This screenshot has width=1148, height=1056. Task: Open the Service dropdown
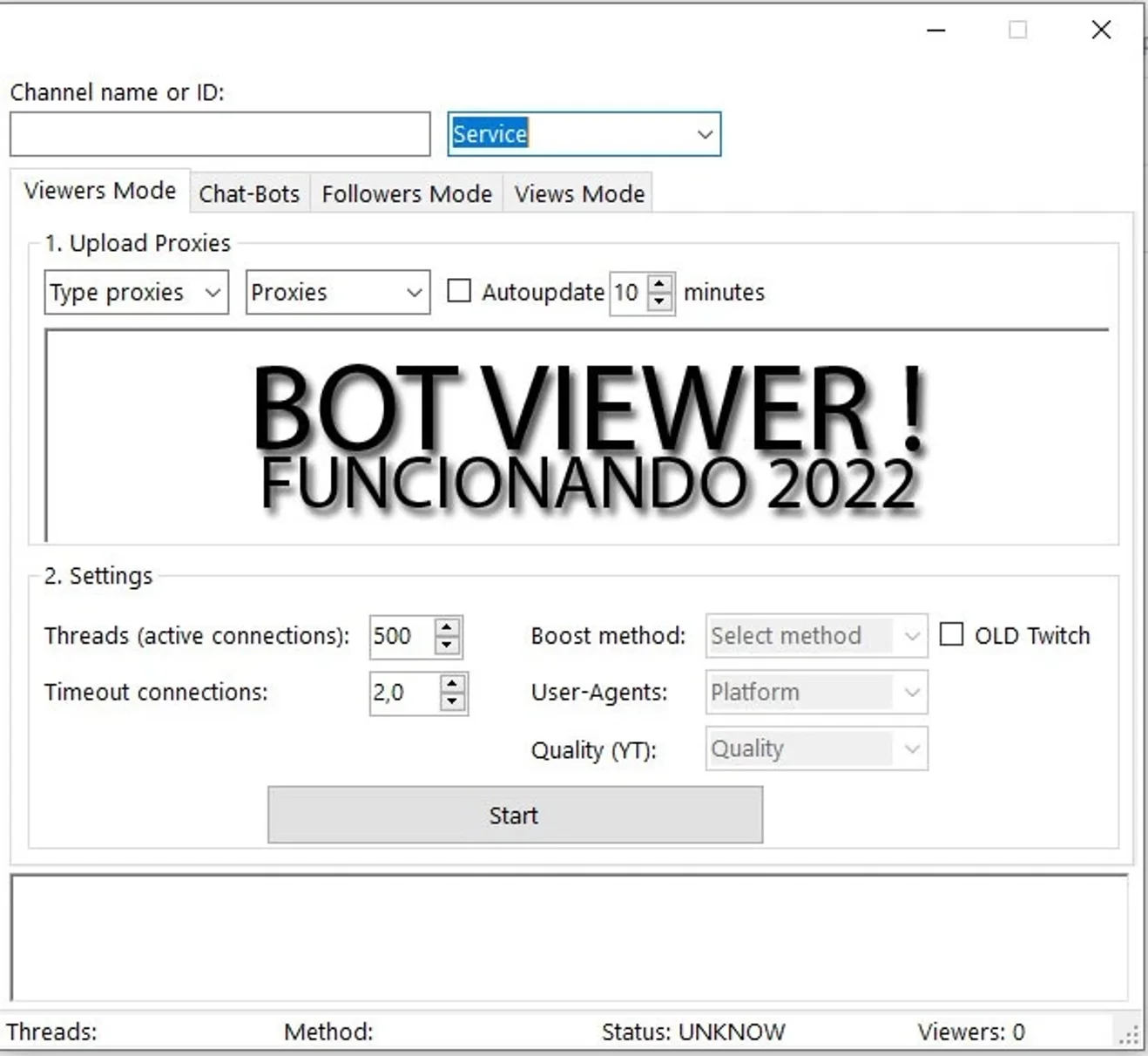tap(584, 134)
